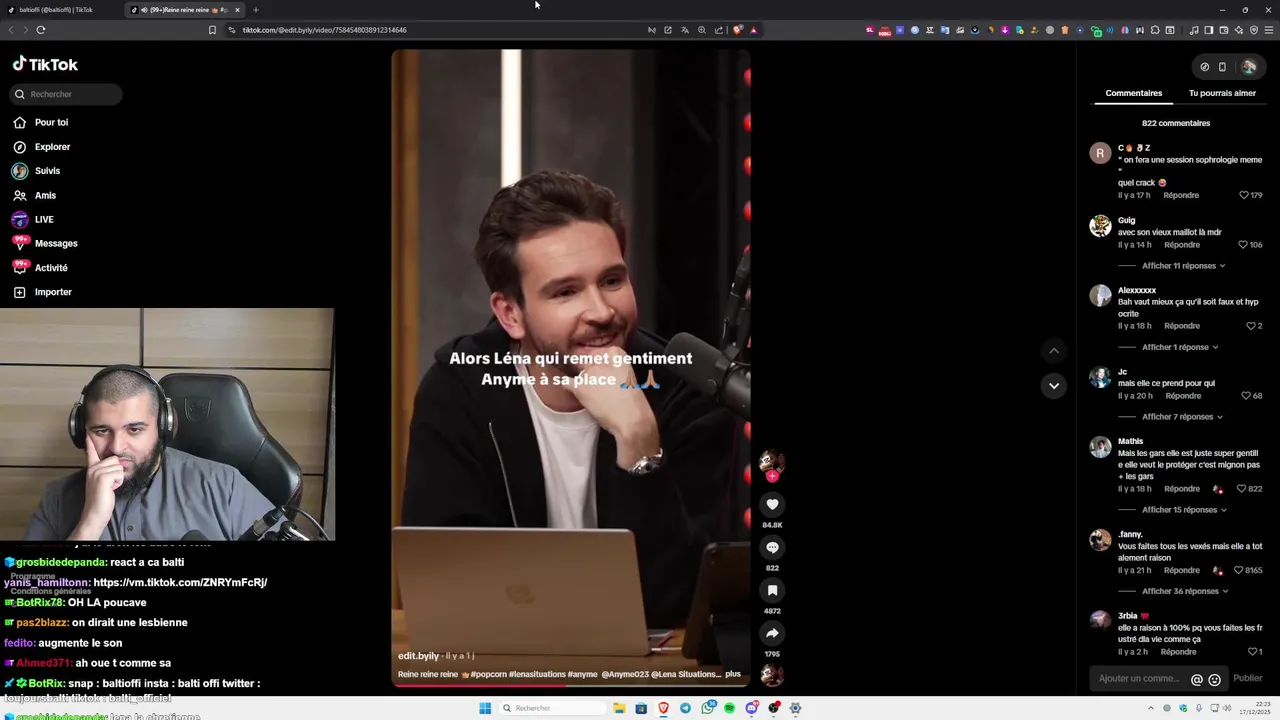Share the video with the arrow icon
Image resolution: width=1280 pixels, height=720 pixels.
(772, 633)
